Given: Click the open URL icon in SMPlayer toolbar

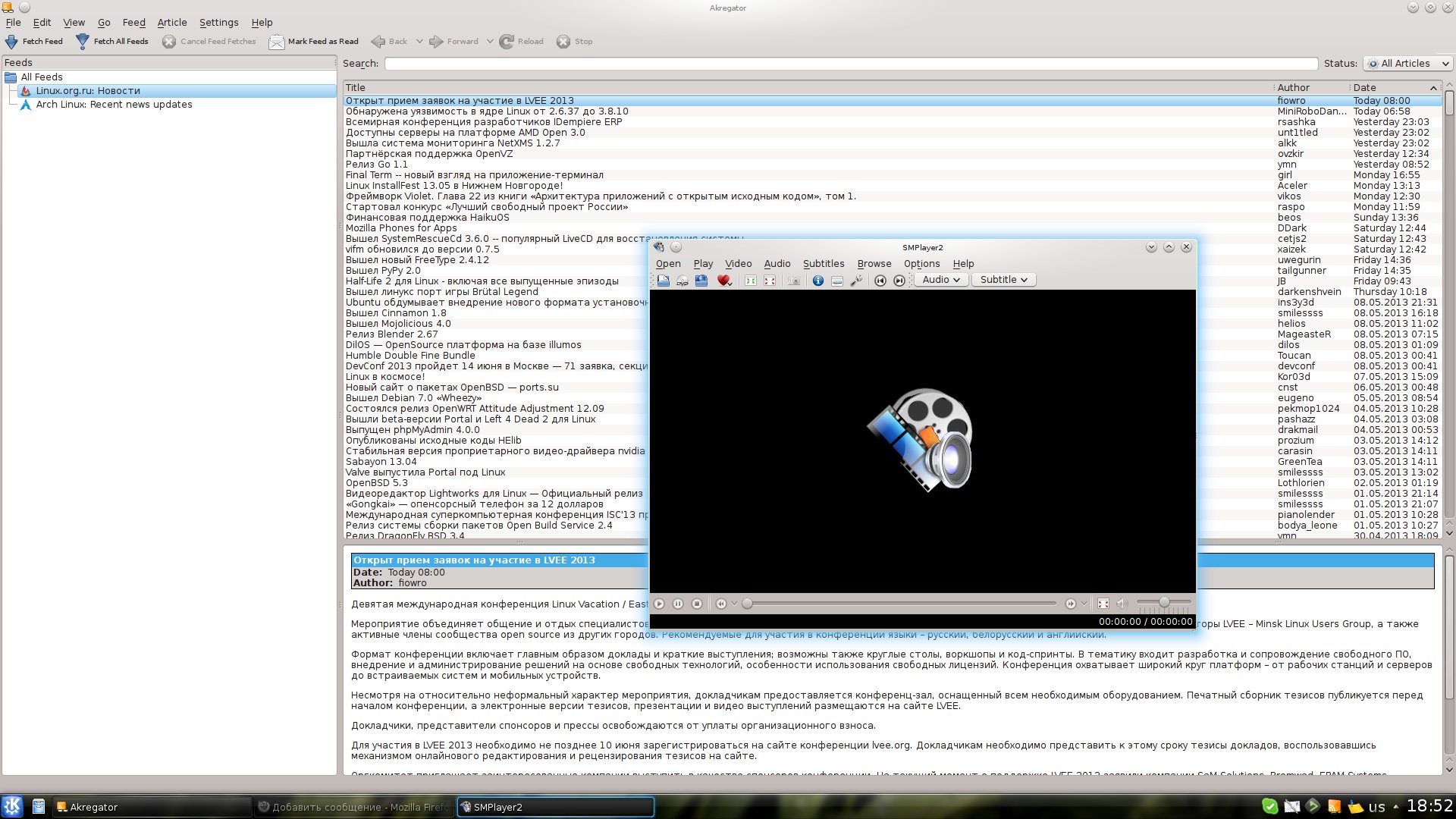Looking at the screenshot, I should click(701, 281).
